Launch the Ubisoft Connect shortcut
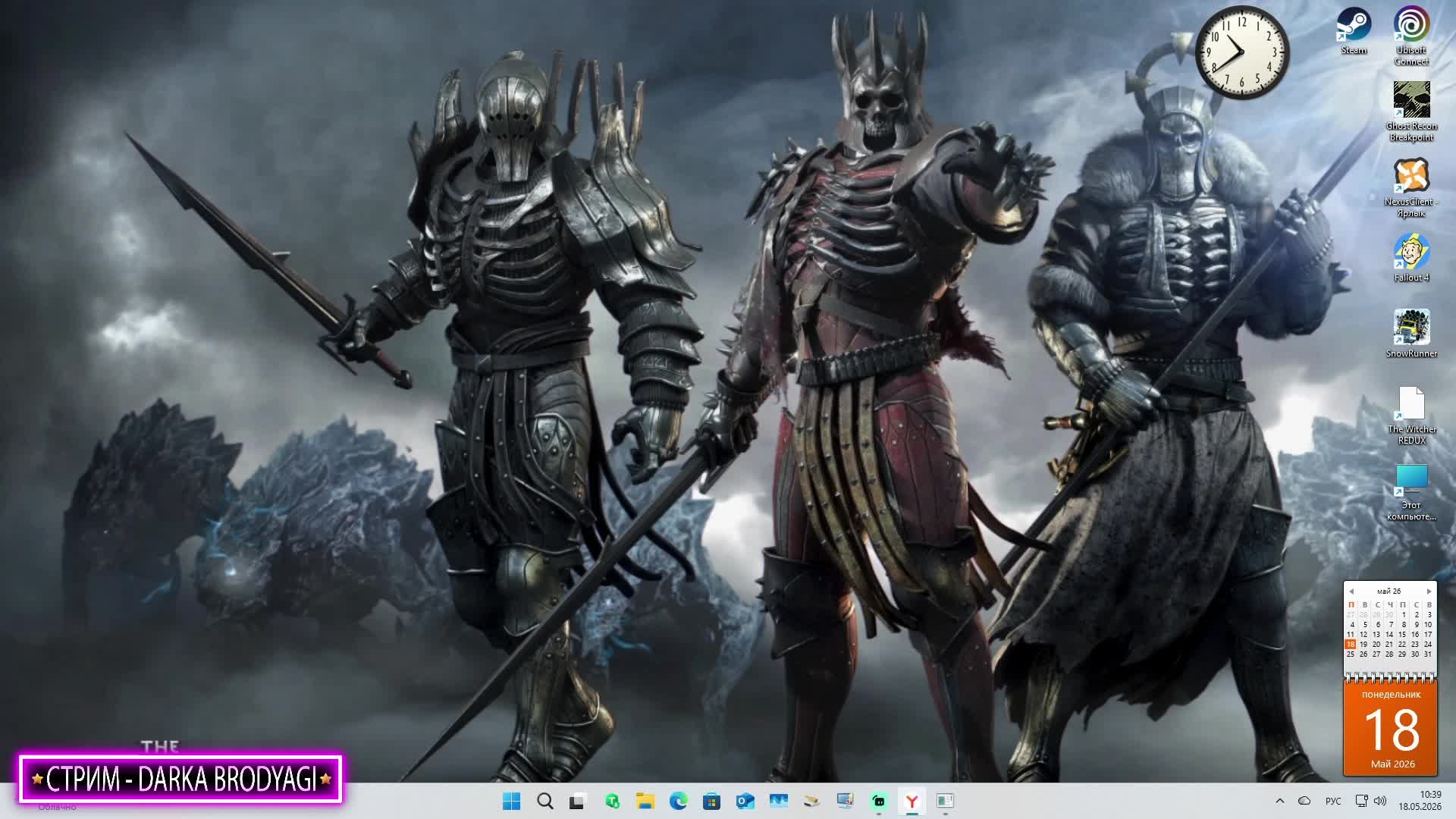The height and width of the screenshot is (819, 1456). (1411, 36)
